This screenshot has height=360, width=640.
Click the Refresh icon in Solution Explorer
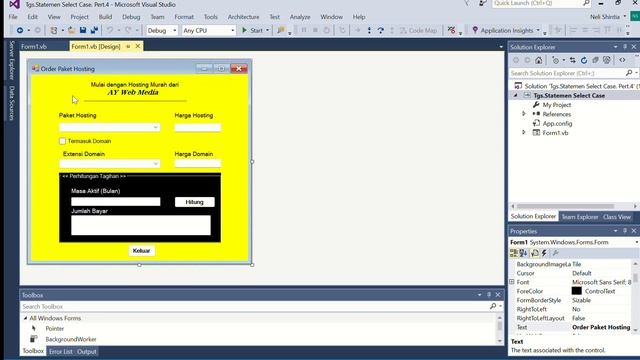click(x=584, y=60)
